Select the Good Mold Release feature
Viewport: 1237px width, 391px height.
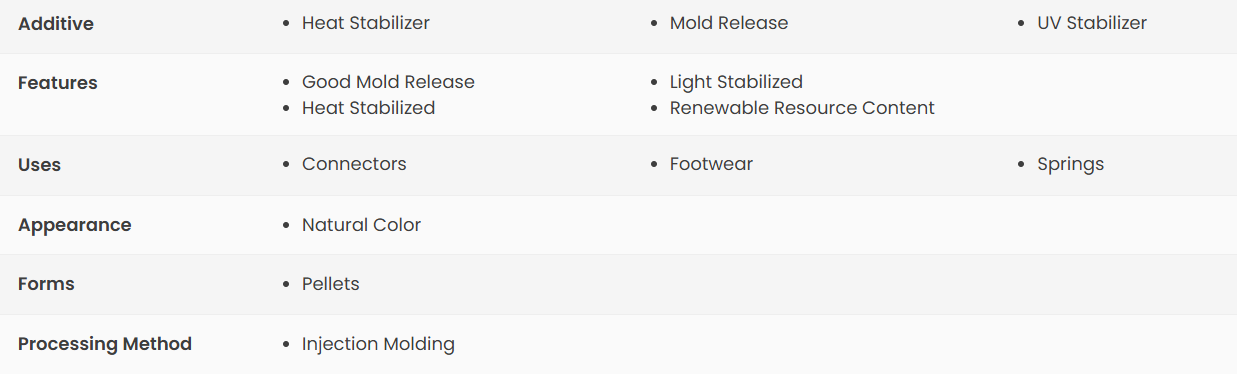(388, 82)
